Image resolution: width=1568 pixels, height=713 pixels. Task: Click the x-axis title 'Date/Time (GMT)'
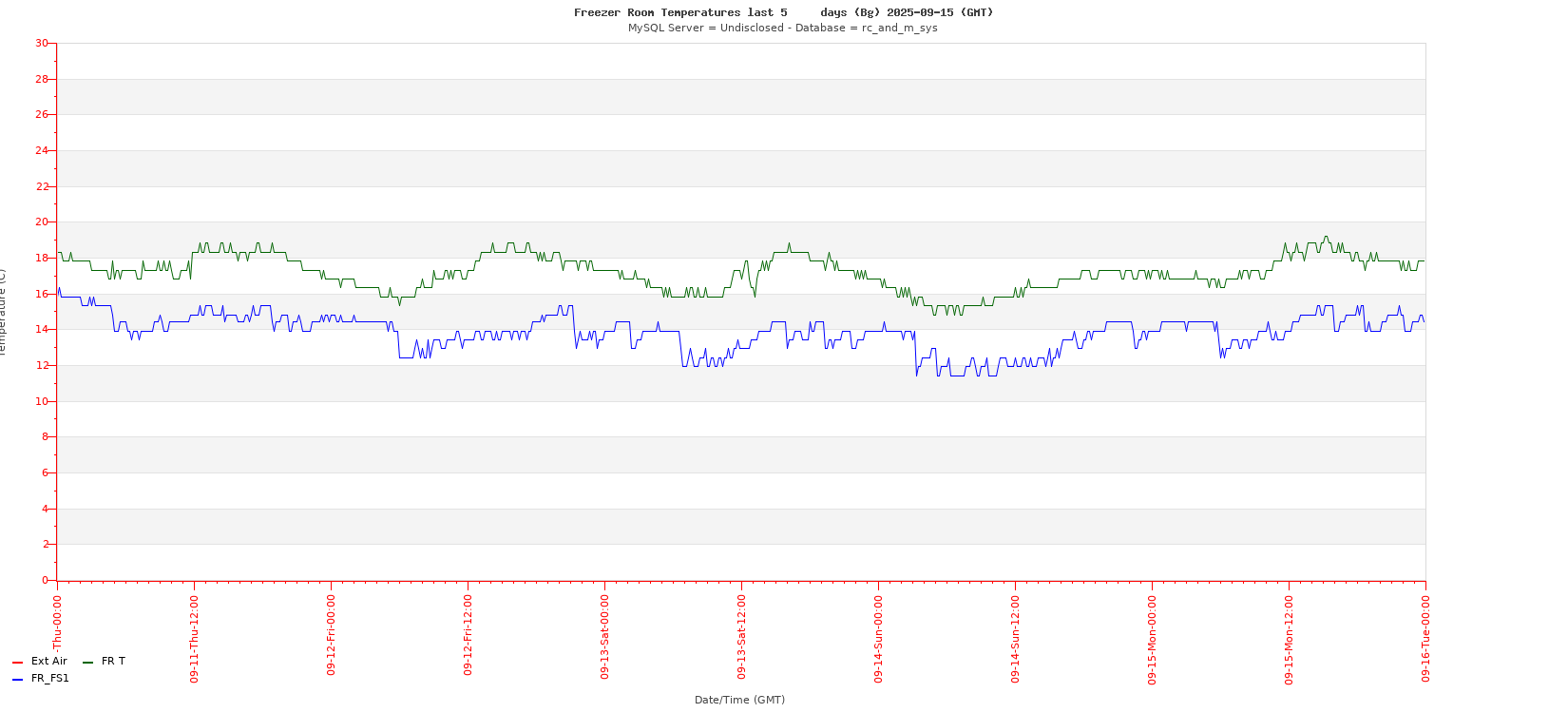click(739, 700)
